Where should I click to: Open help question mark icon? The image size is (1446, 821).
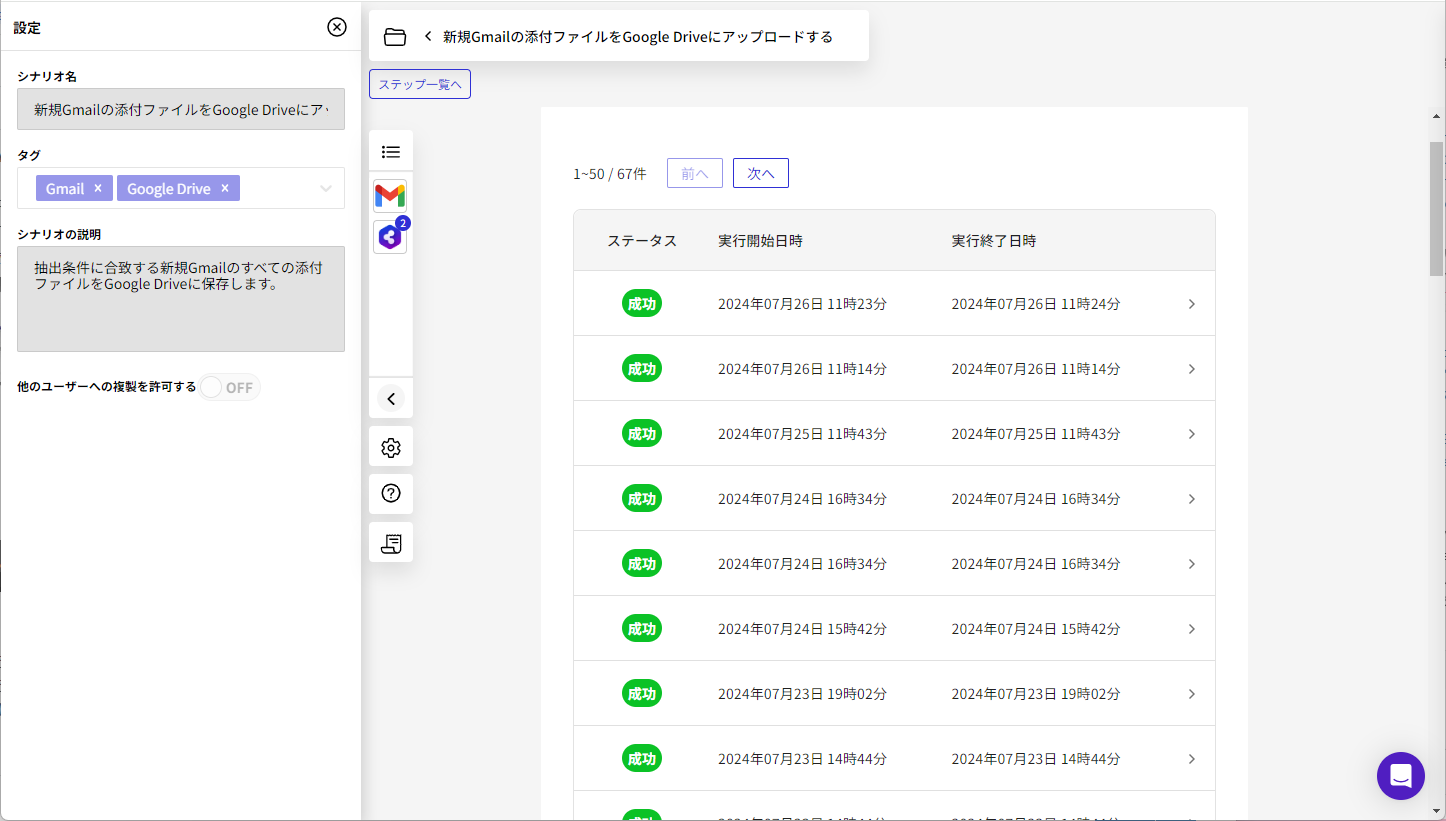(391, 493)
